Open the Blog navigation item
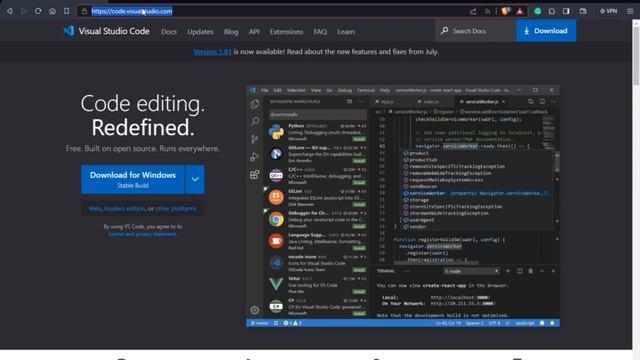 231,32
